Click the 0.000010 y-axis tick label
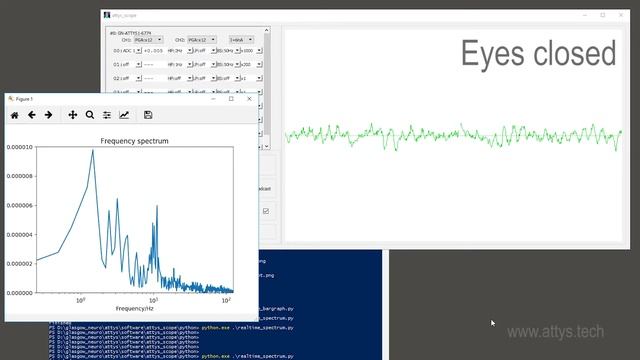Screen dimensions: 640x360 (20, 147)
